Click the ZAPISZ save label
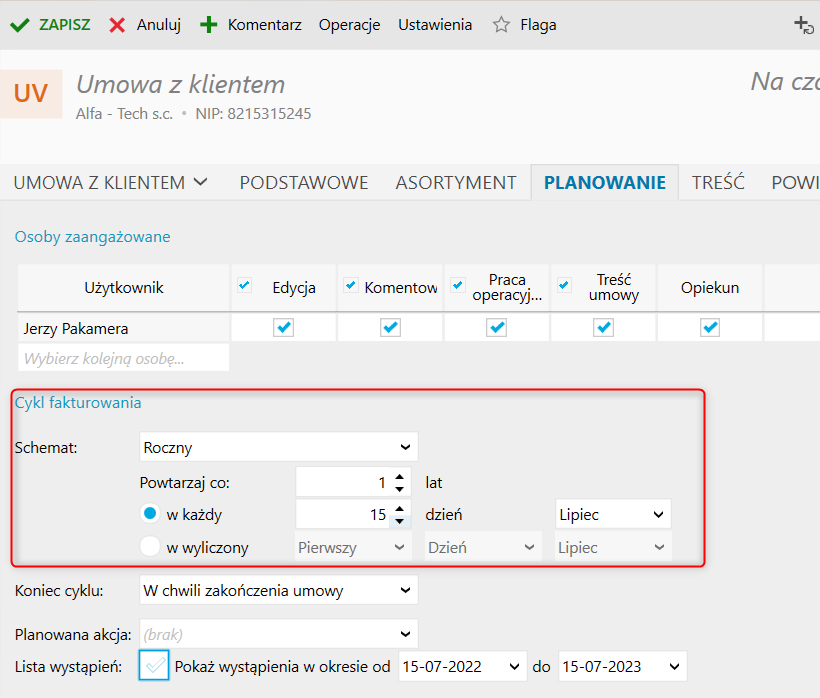 65,25
